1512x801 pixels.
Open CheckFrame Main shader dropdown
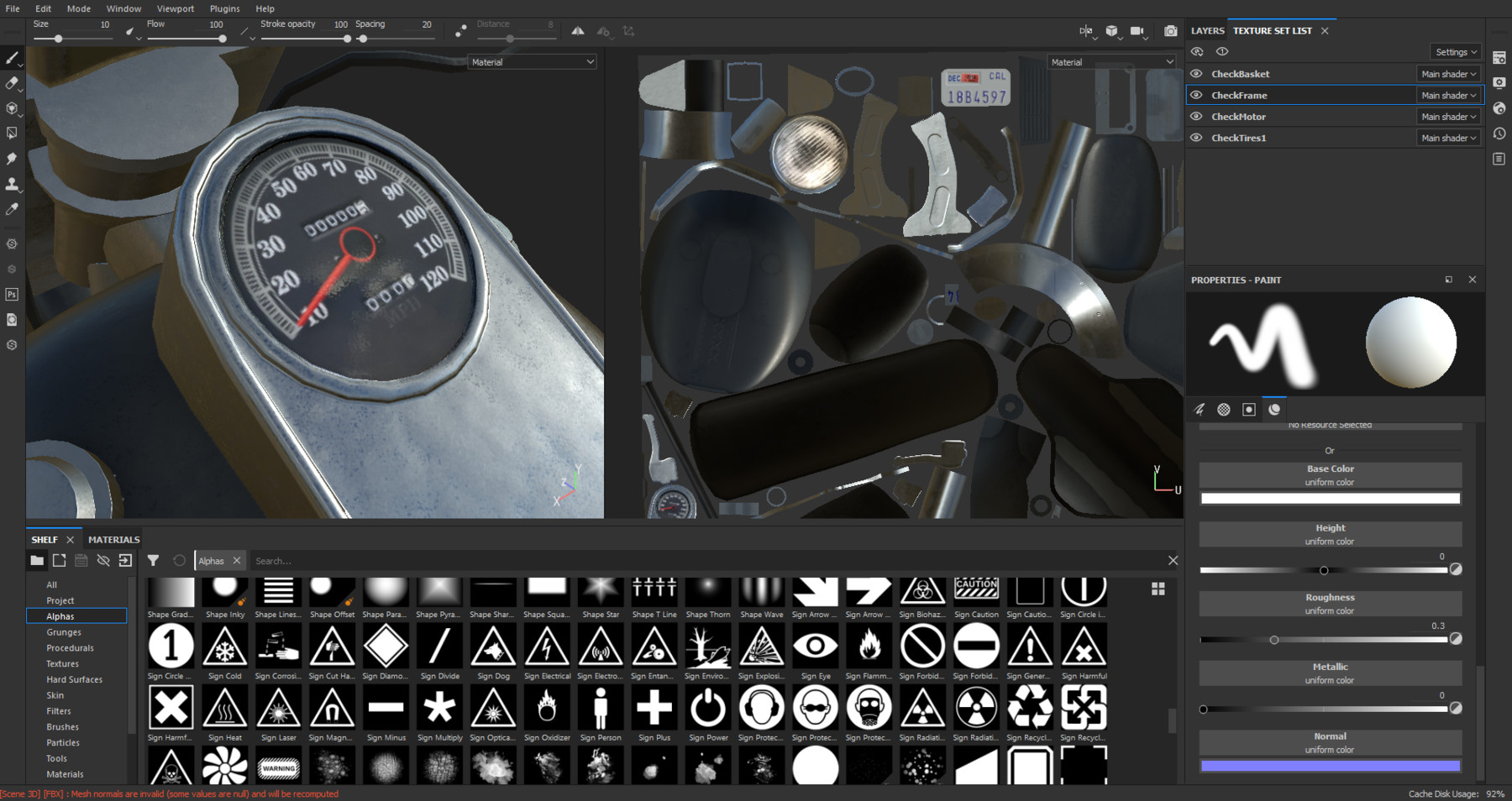1448,96
